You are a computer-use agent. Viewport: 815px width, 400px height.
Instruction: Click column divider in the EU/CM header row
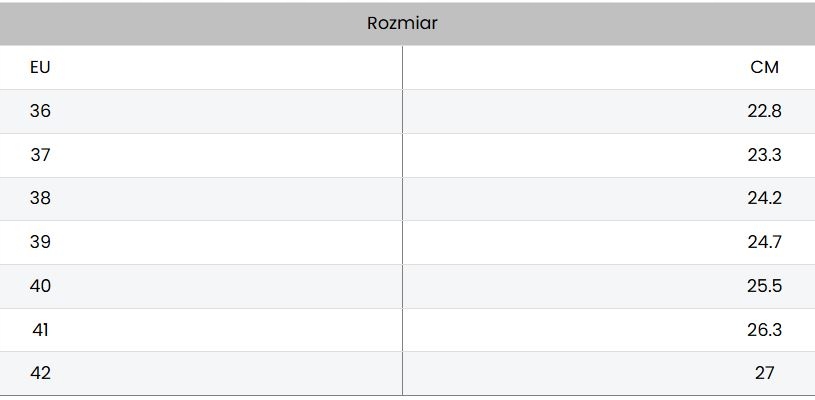click(403, 68)
